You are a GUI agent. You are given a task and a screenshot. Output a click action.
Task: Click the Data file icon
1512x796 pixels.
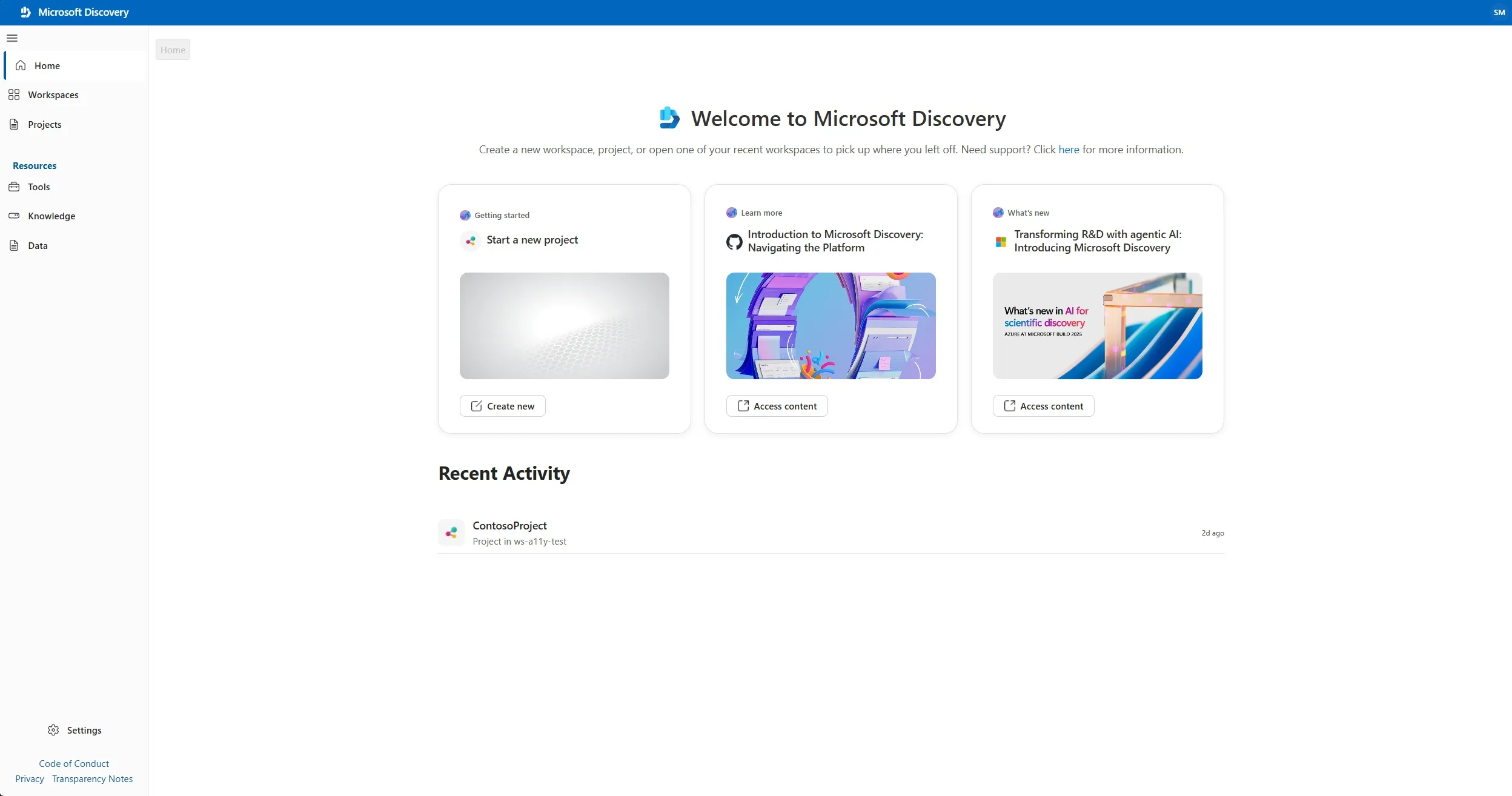[x=14, y=245]
